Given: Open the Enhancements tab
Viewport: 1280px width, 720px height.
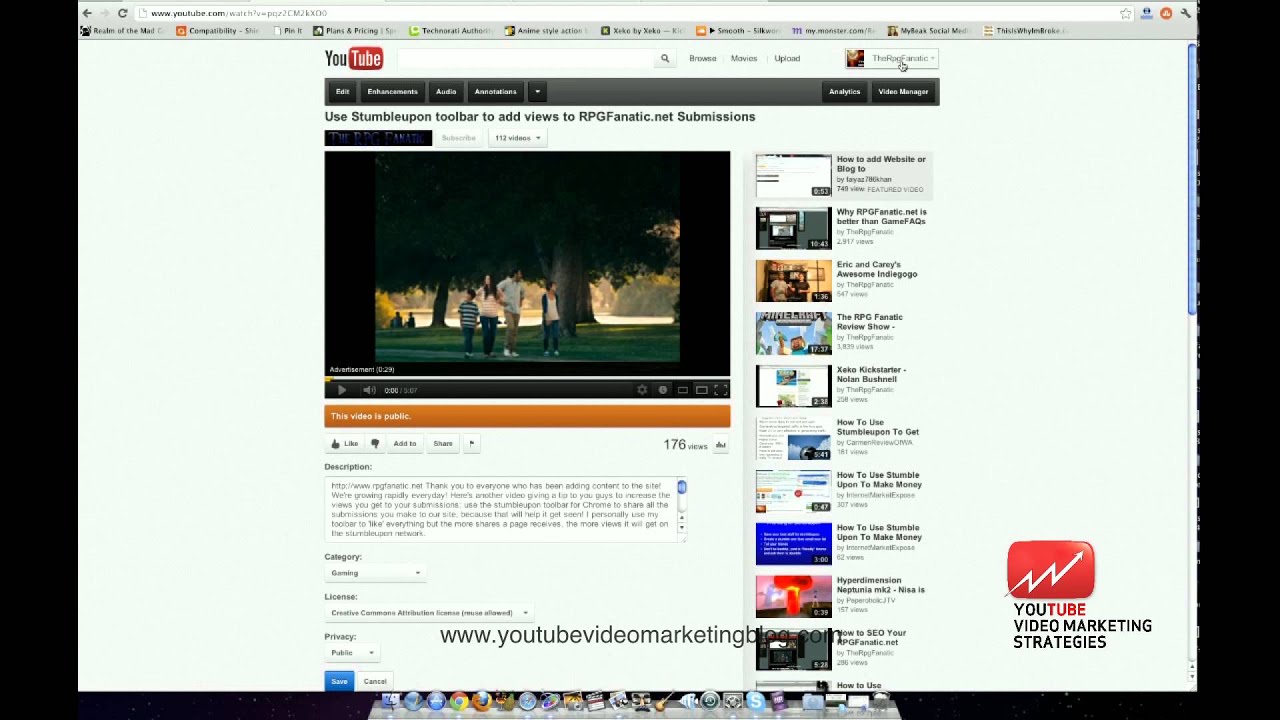Looking at the screenshot, I should point(392,92).
